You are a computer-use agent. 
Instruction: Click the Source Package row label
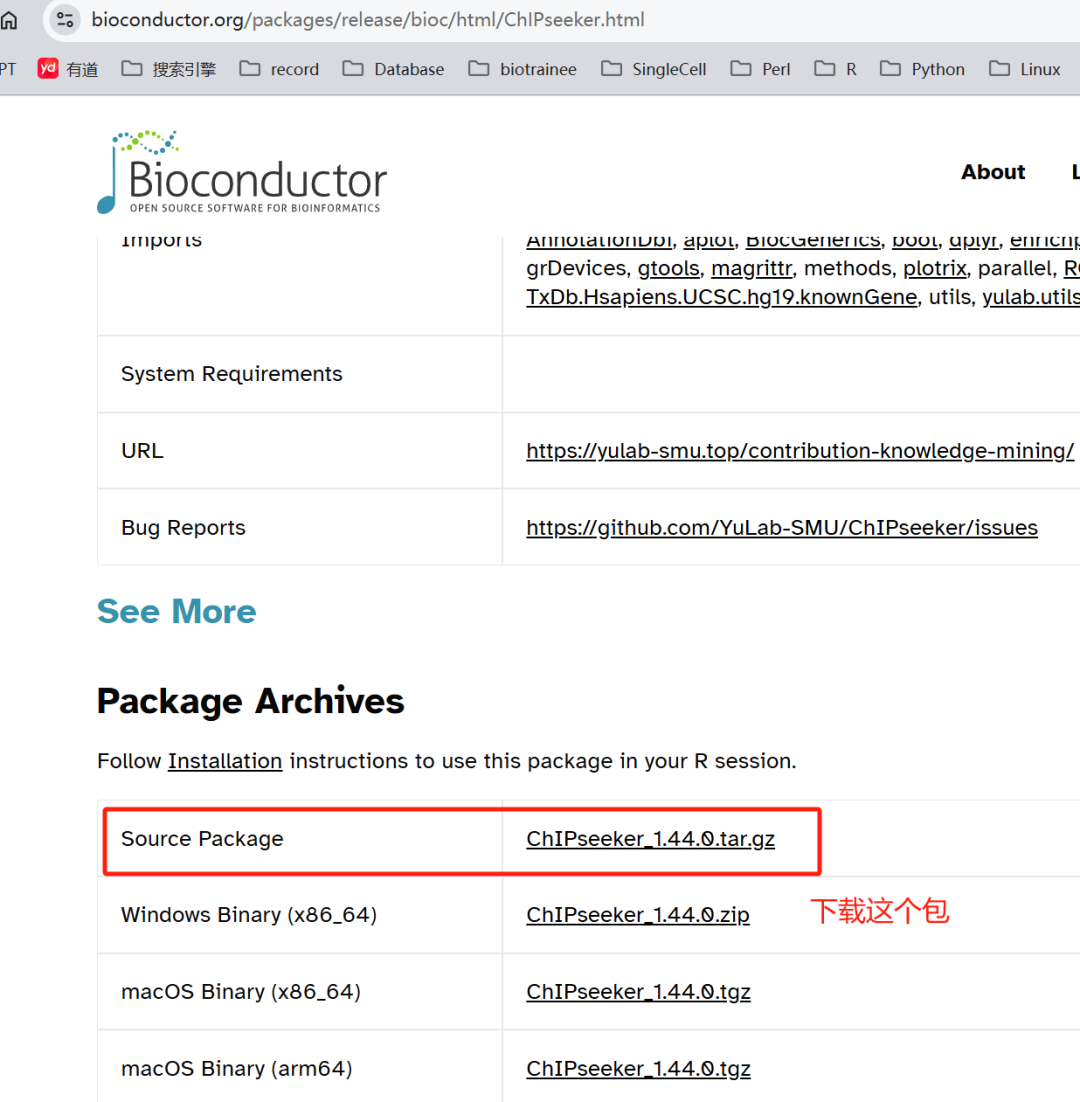point(202,838)
